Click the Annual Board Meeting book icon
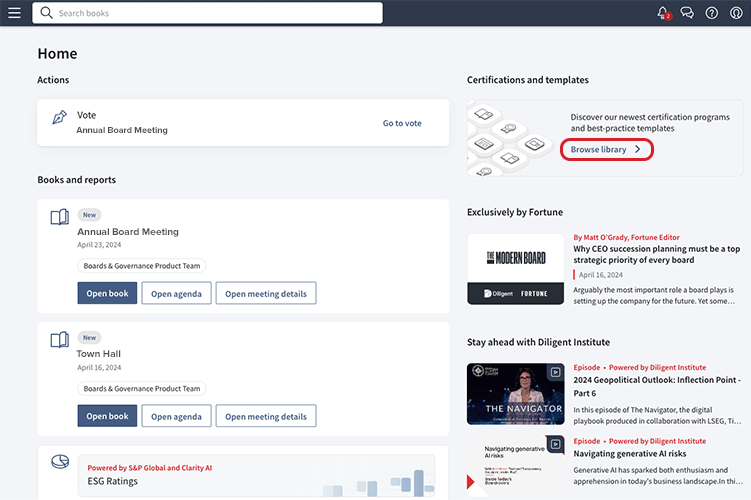The height and width of the screenshot is (500, 751). pyautogui.click(x=59, y=217)
